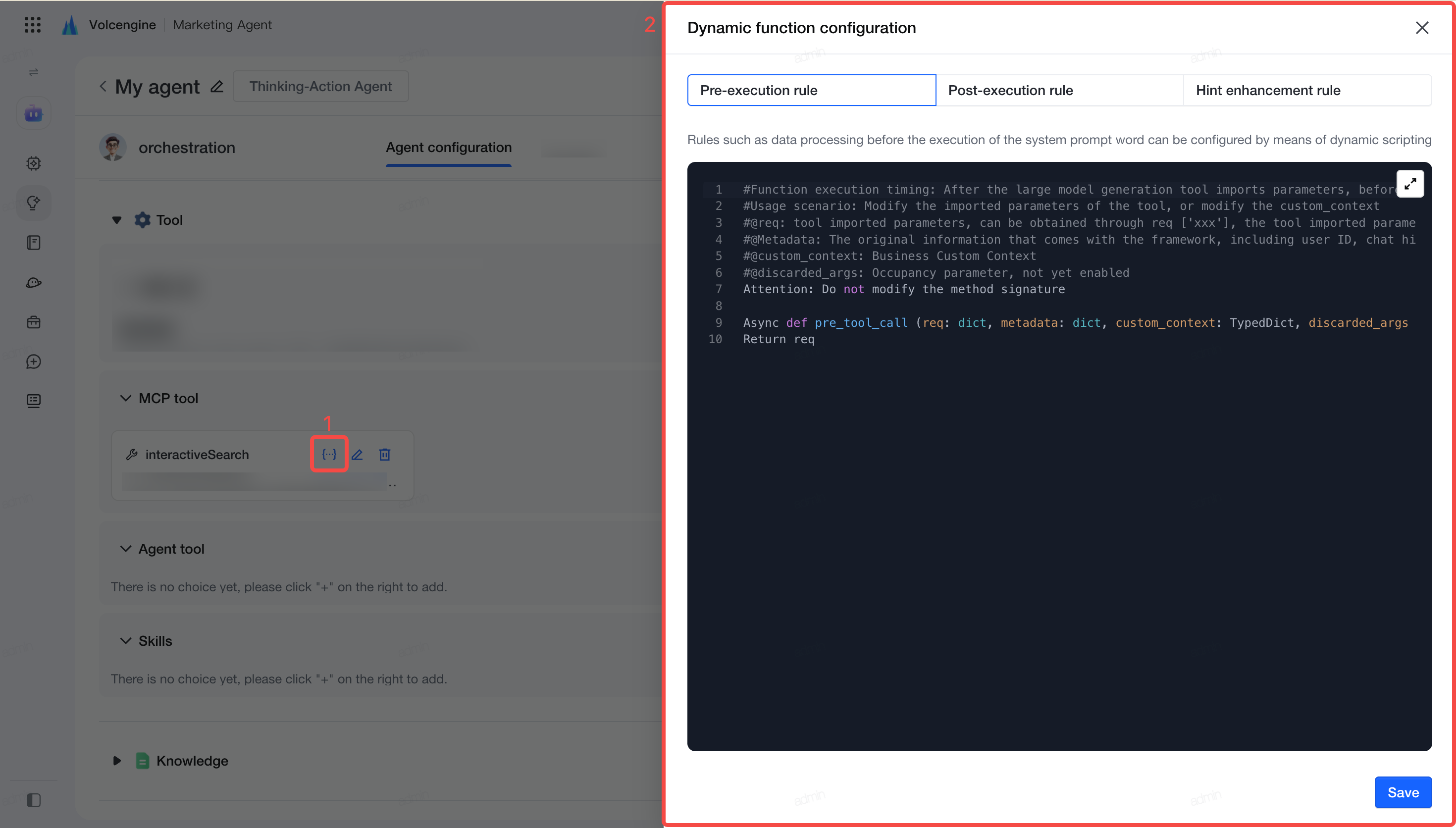The height and width of the screenshot is (828, 1456).
Task: Expand the Knowledge section
Action: pos(116,761)
